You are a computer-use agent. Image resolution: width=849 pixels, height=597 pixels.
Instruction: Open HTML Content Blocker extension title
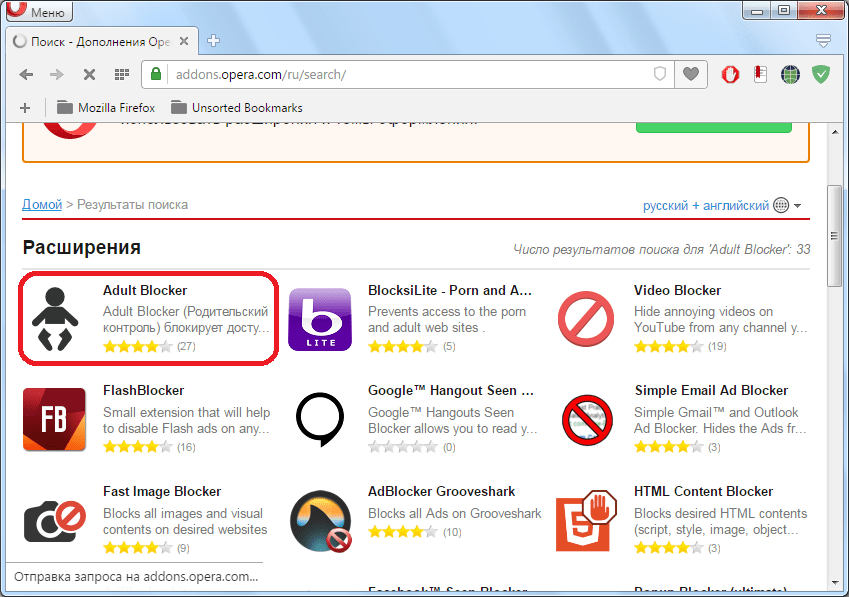(703, 491)
